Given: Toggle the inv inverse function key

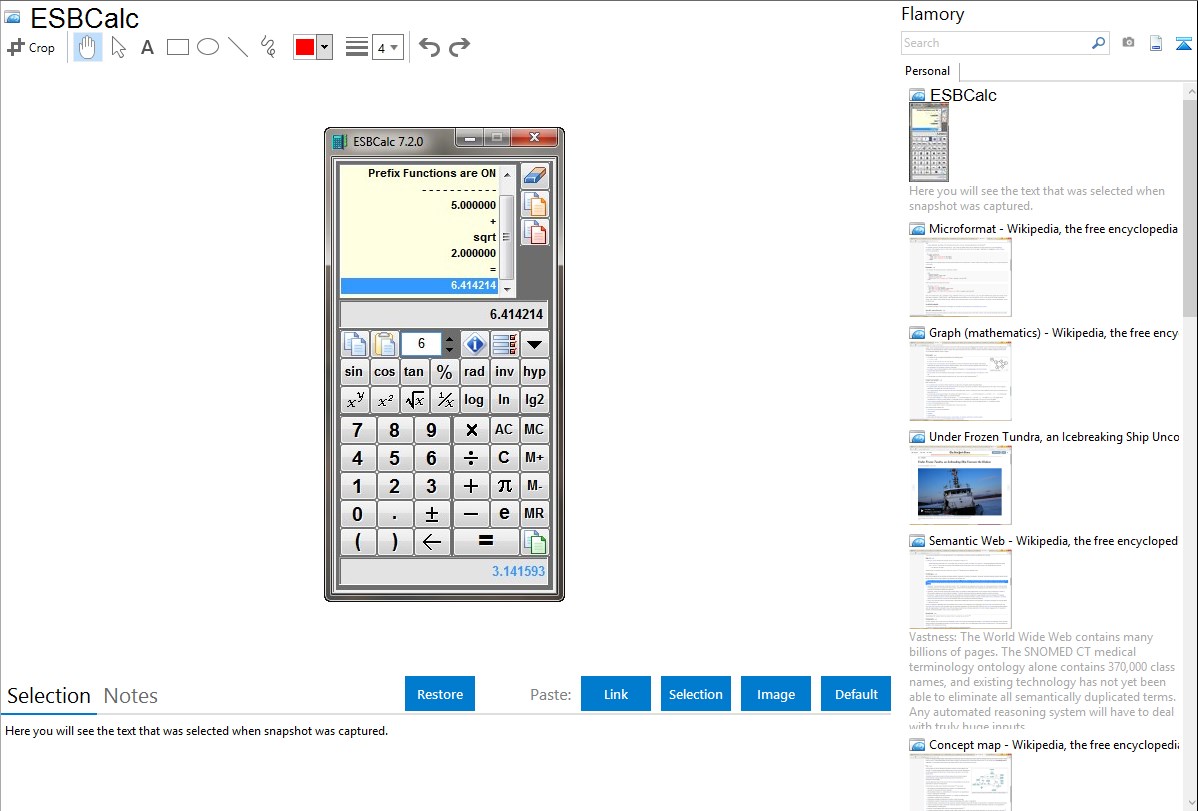Looking at the screenshot, I should coord(504,372).
